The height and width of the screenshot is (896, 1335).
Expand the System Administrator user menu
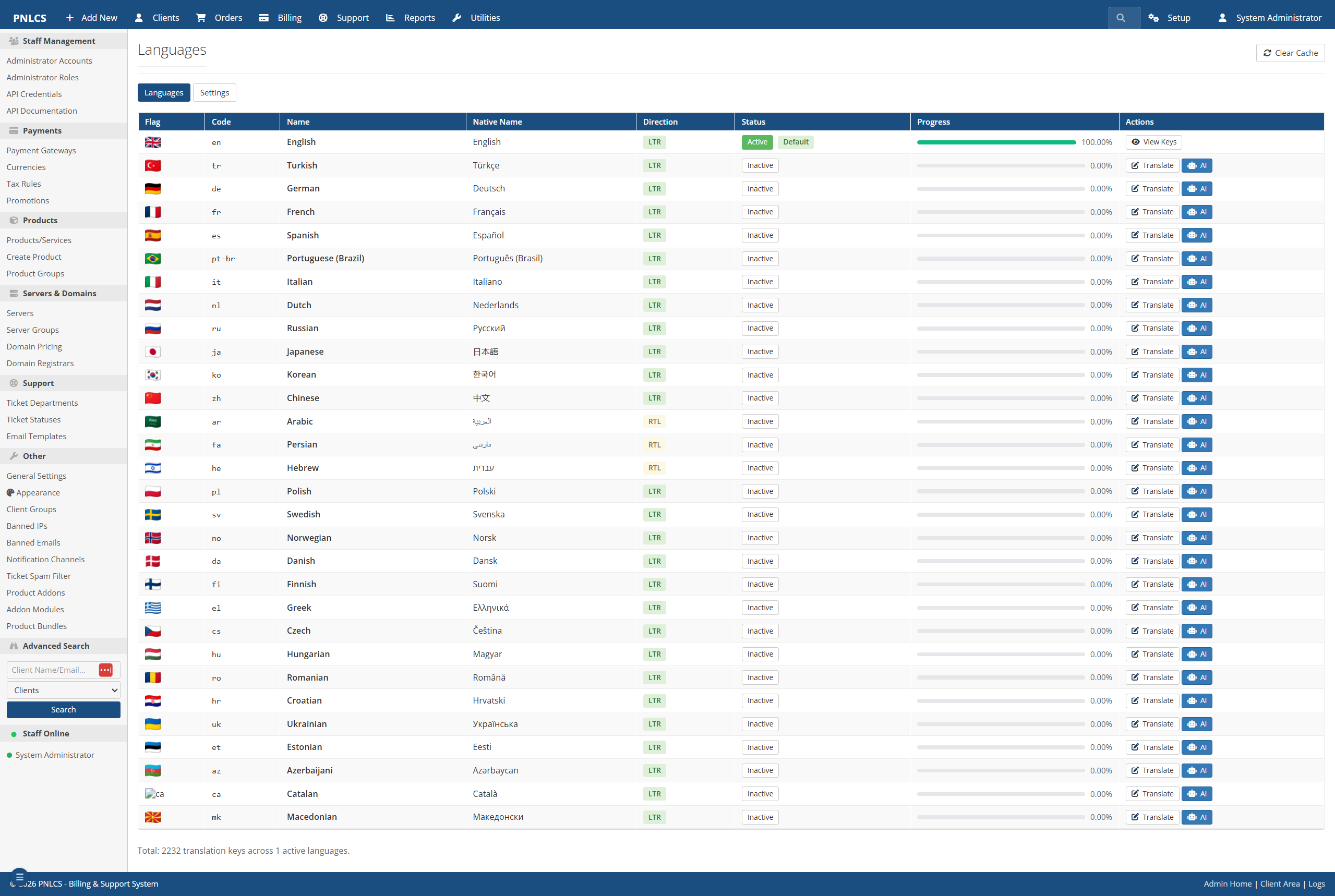pos(1269,18)
